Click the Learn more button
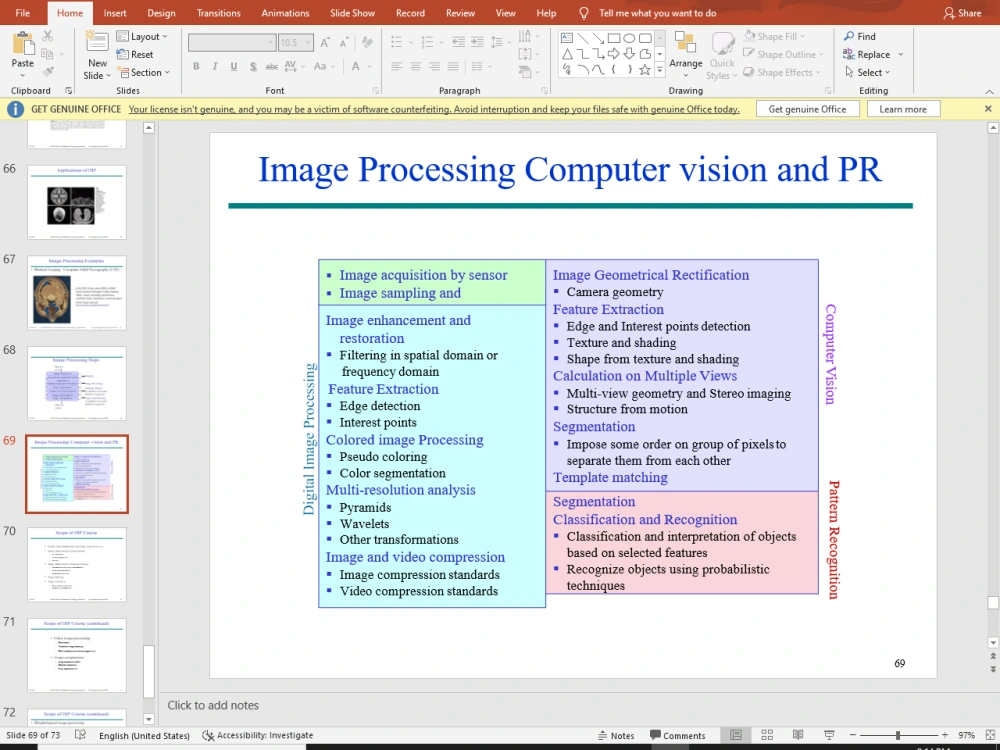Screen dimensions: 1000x750 903,109
